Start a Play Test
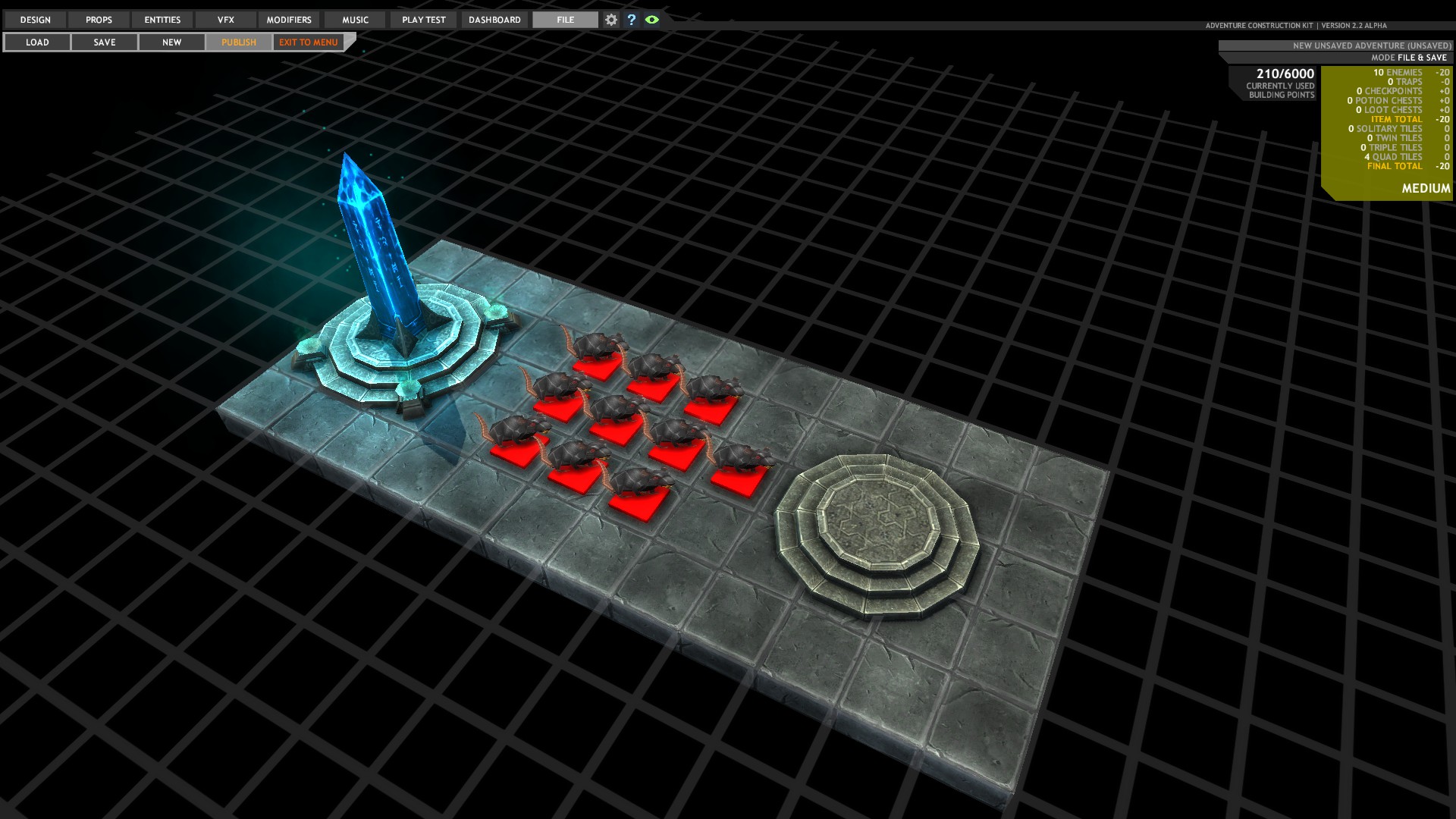The width and height of the screenshot is (1456, 819). tap(423, 20)
